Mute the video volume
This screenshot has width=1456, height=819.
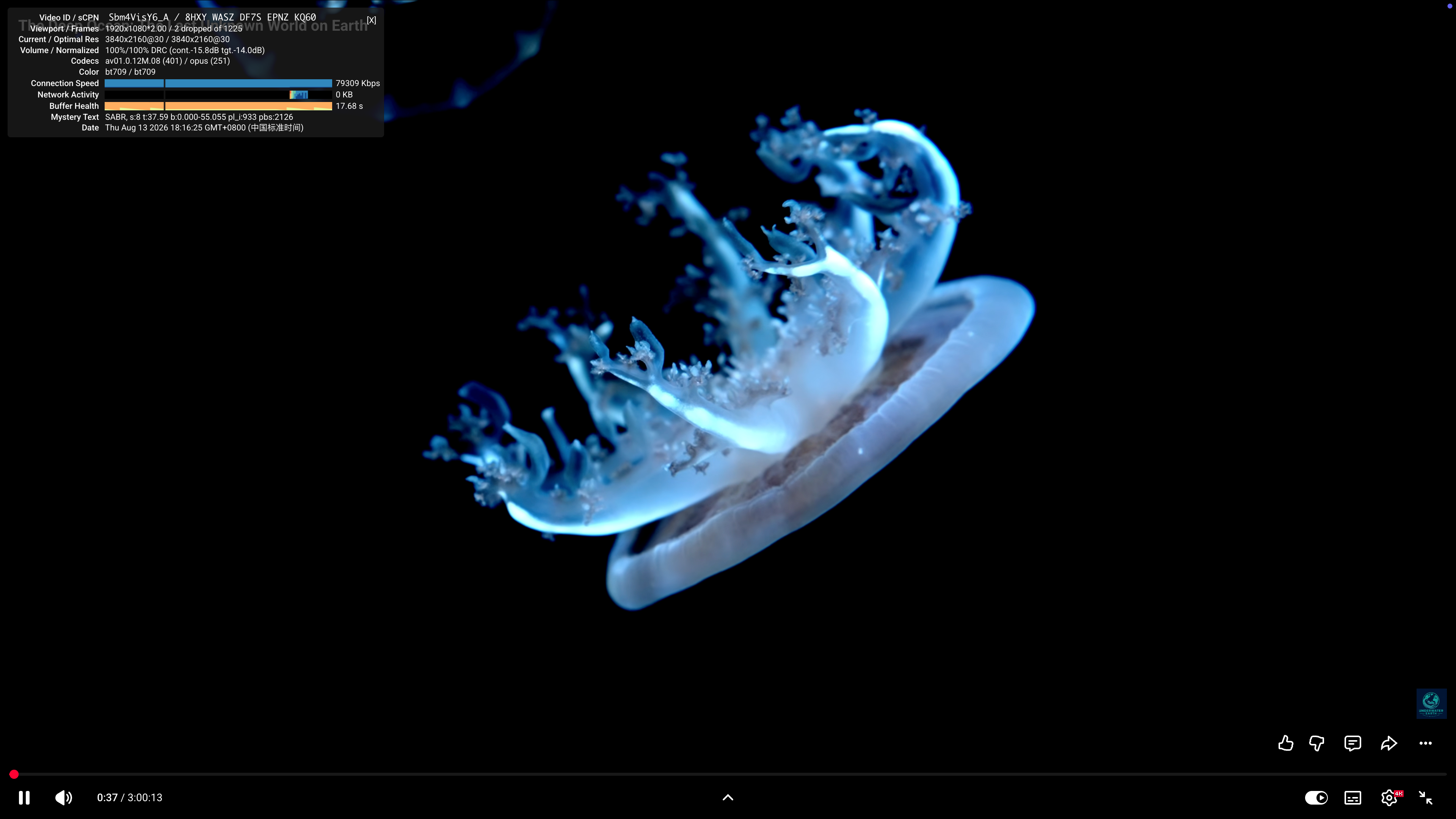tap(63, 797)
